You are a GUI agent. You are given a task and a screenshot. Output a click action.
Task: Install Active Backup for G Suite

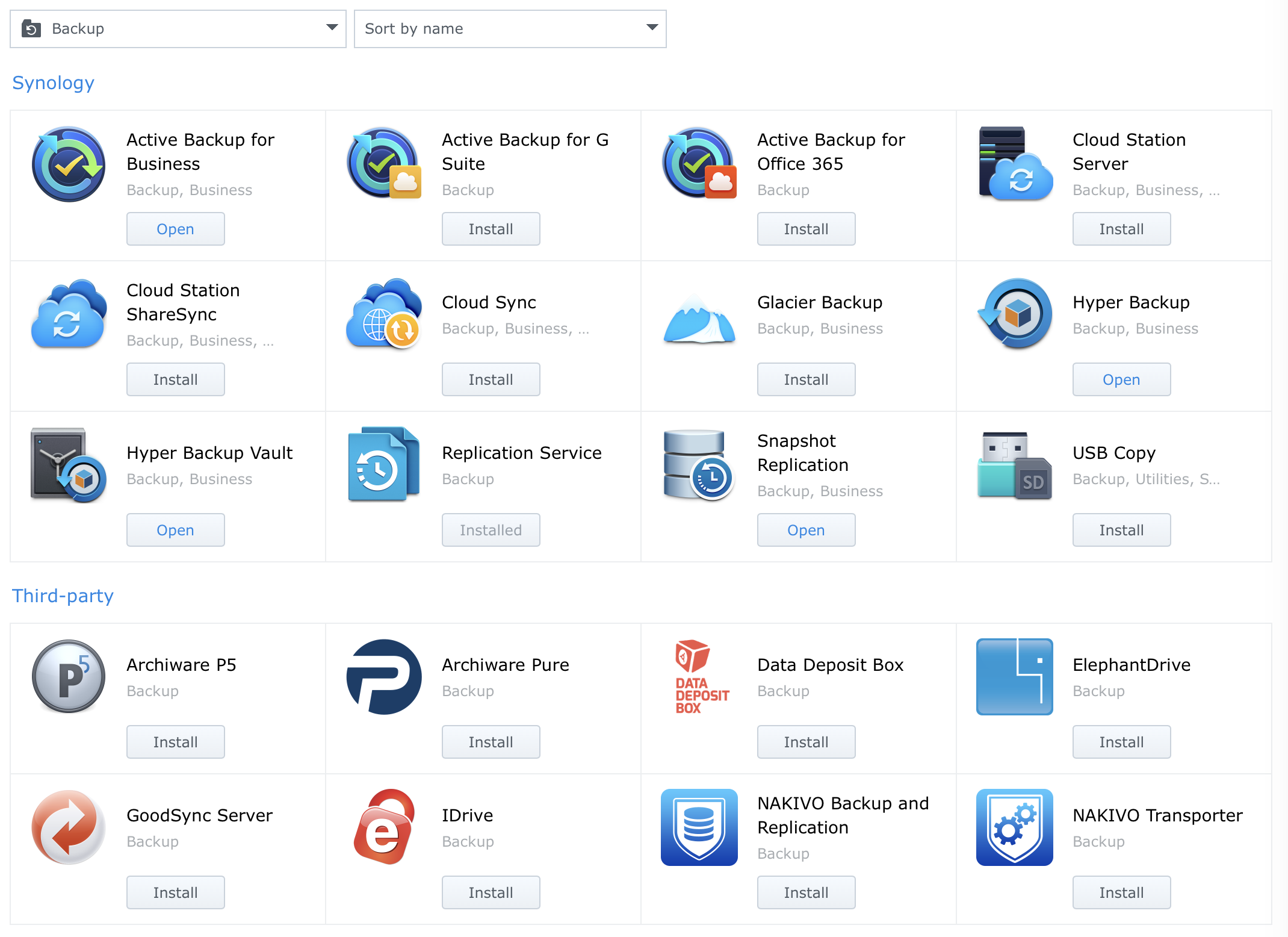[x=491, y=229]
